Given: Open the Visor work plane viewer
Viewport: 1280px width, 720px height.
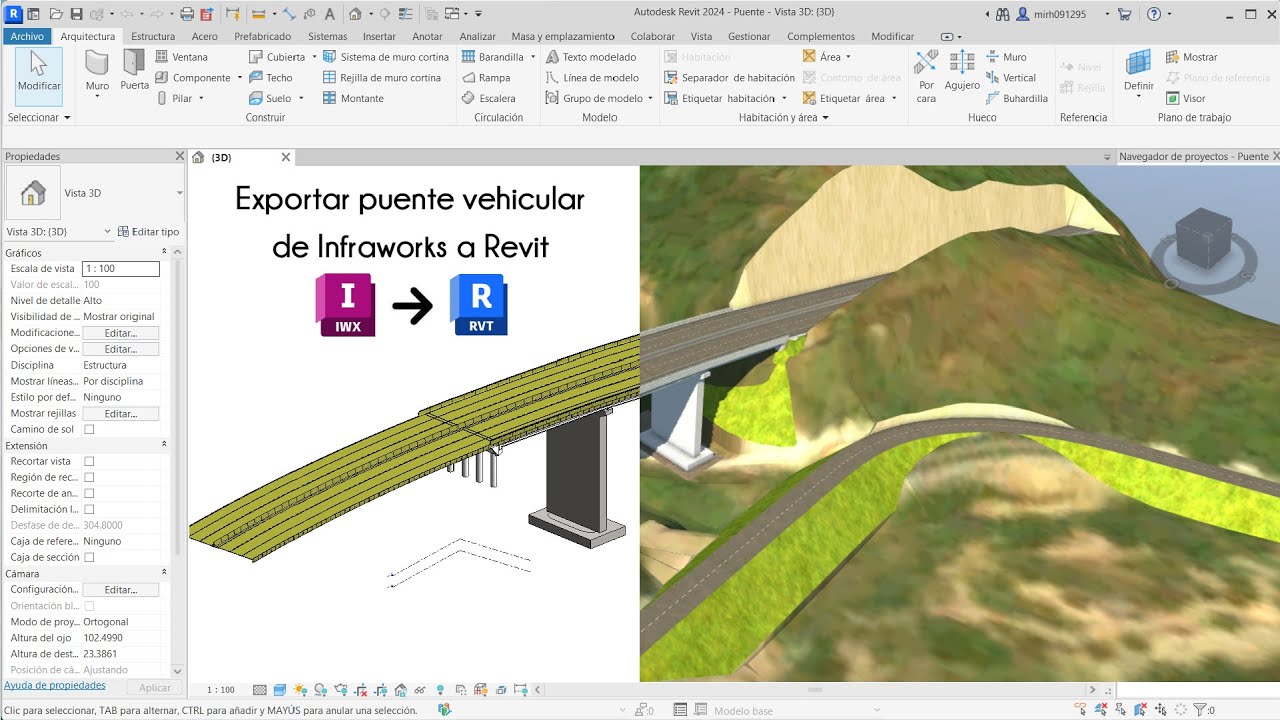Looking at the screenshot, I should (x=1186, y=99).
